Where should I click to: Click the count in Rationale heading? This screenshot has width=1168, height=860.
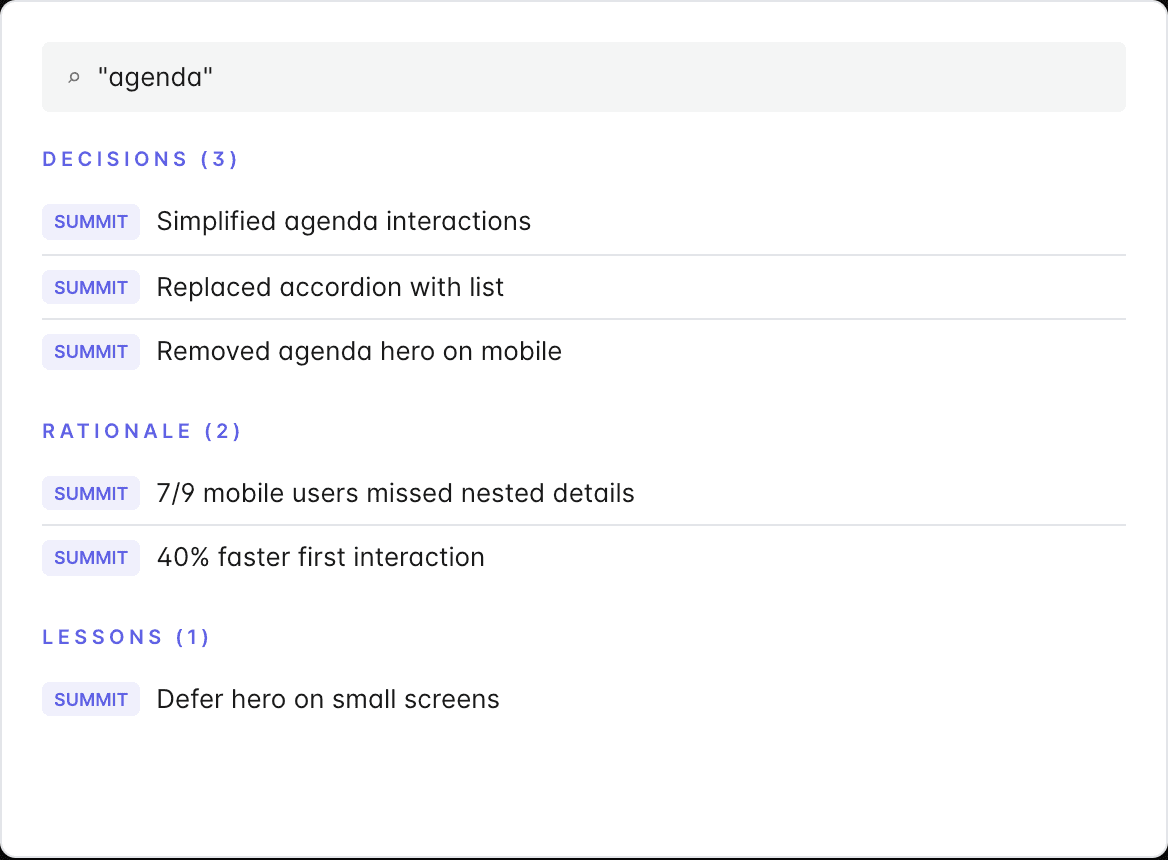[x=223, y=431]
